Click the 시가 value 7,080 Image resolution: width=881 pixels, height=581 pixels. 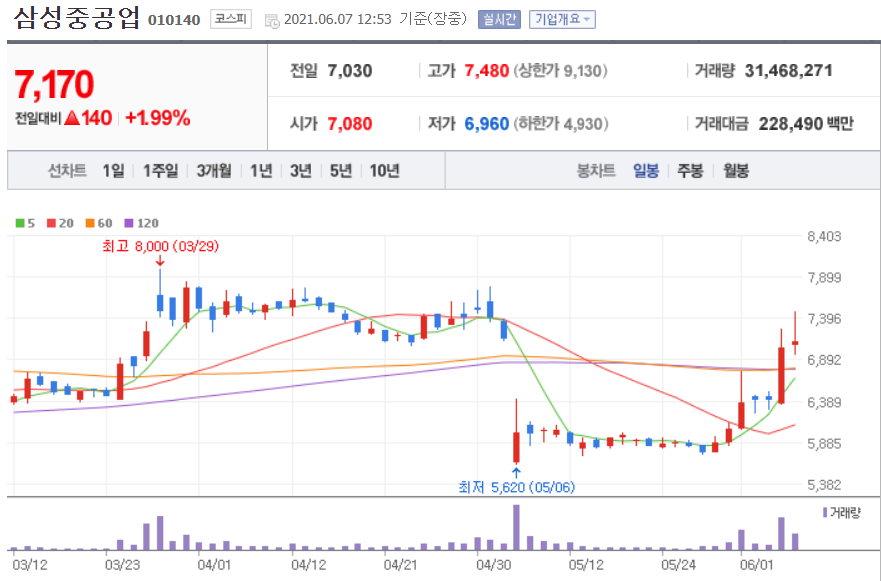tap(349, 124)
